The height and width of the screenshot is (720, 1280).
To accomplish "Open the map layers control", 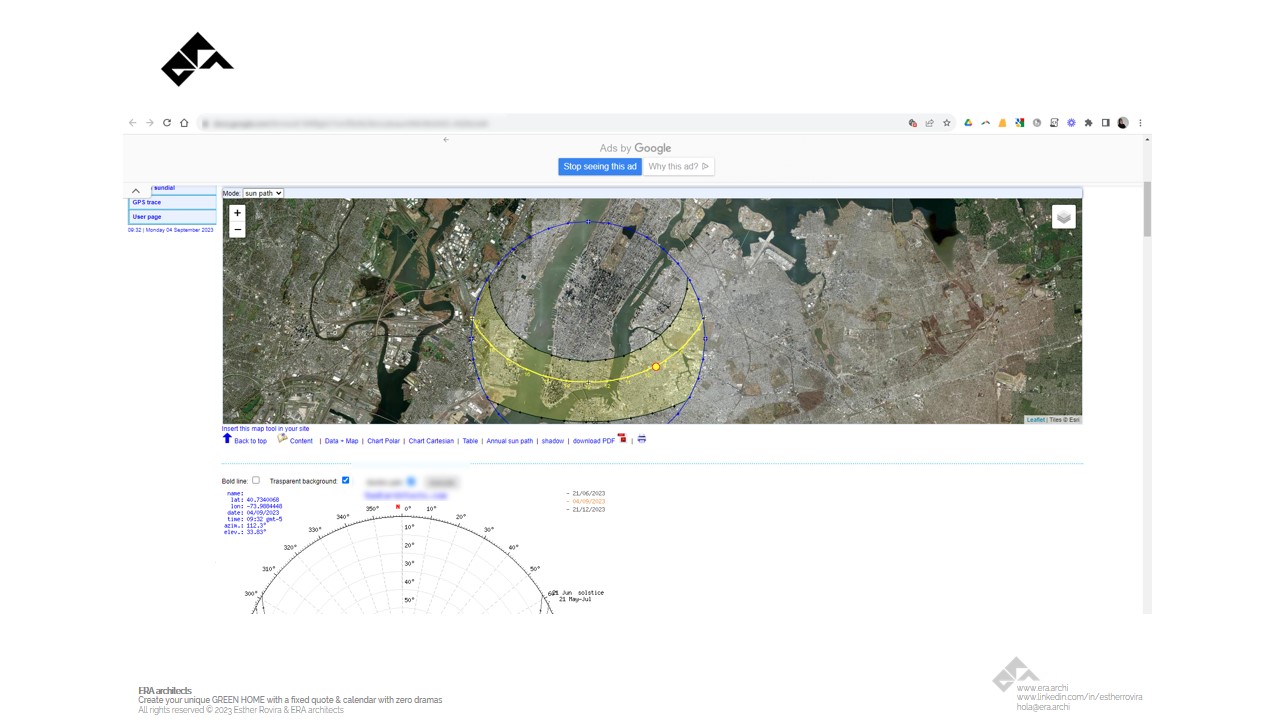I will [x=1063, y=217].
